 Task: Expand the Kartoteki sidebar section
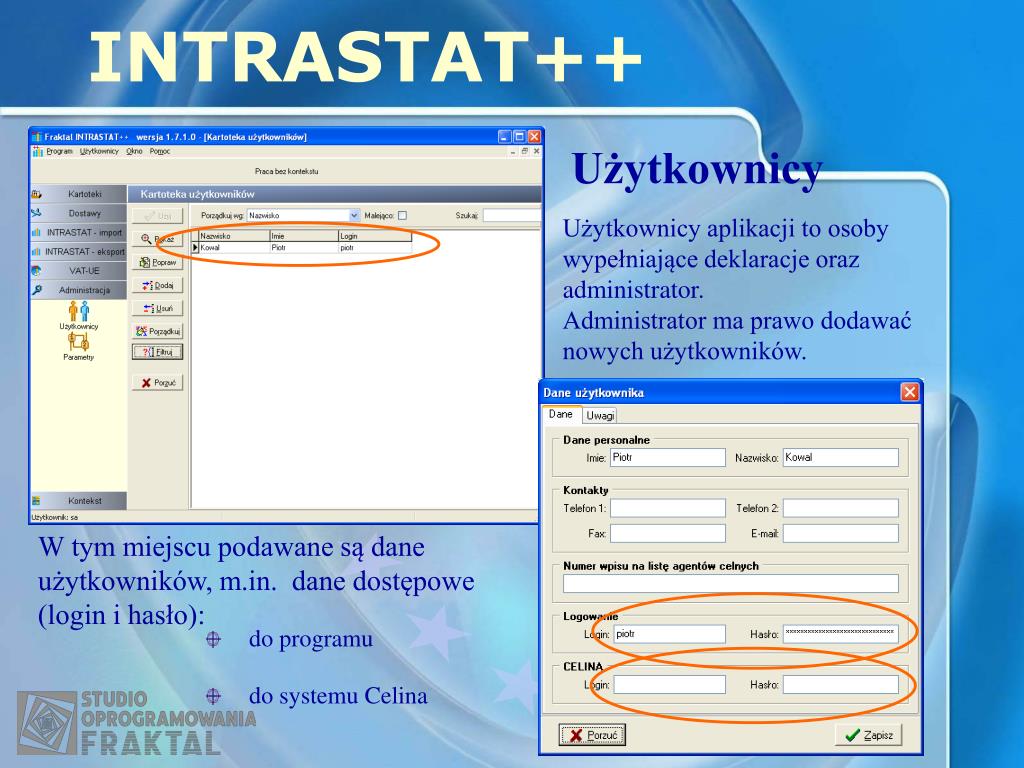point(79,194)
